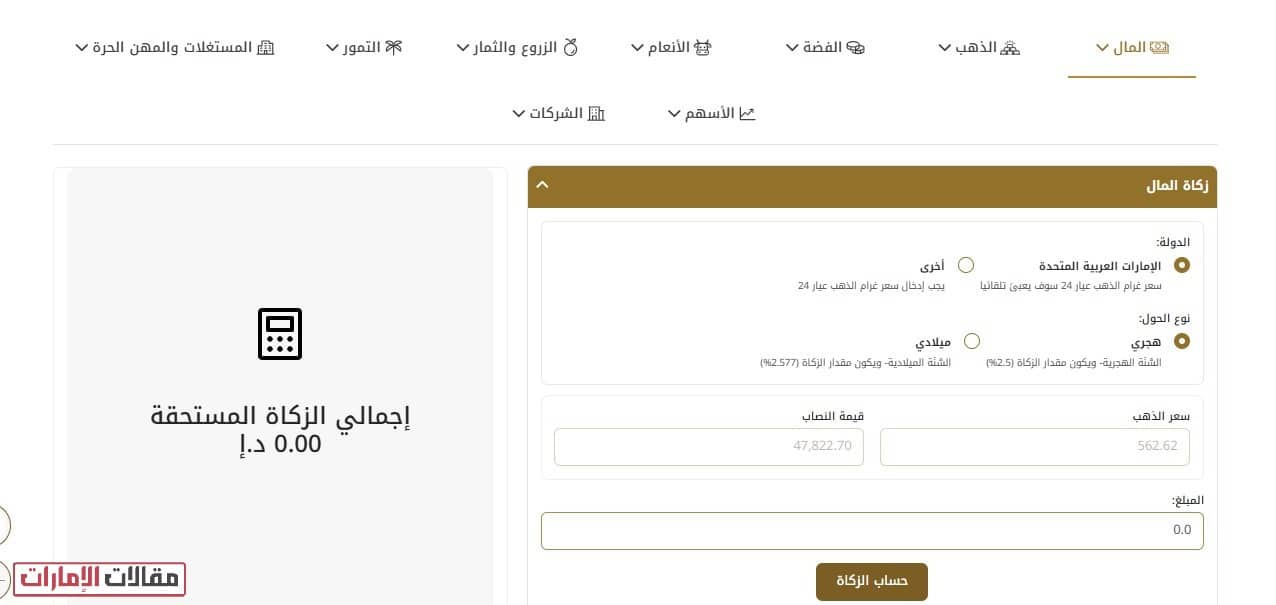
Task: Select the ميلادي calendar option
Action: point(972,341)
